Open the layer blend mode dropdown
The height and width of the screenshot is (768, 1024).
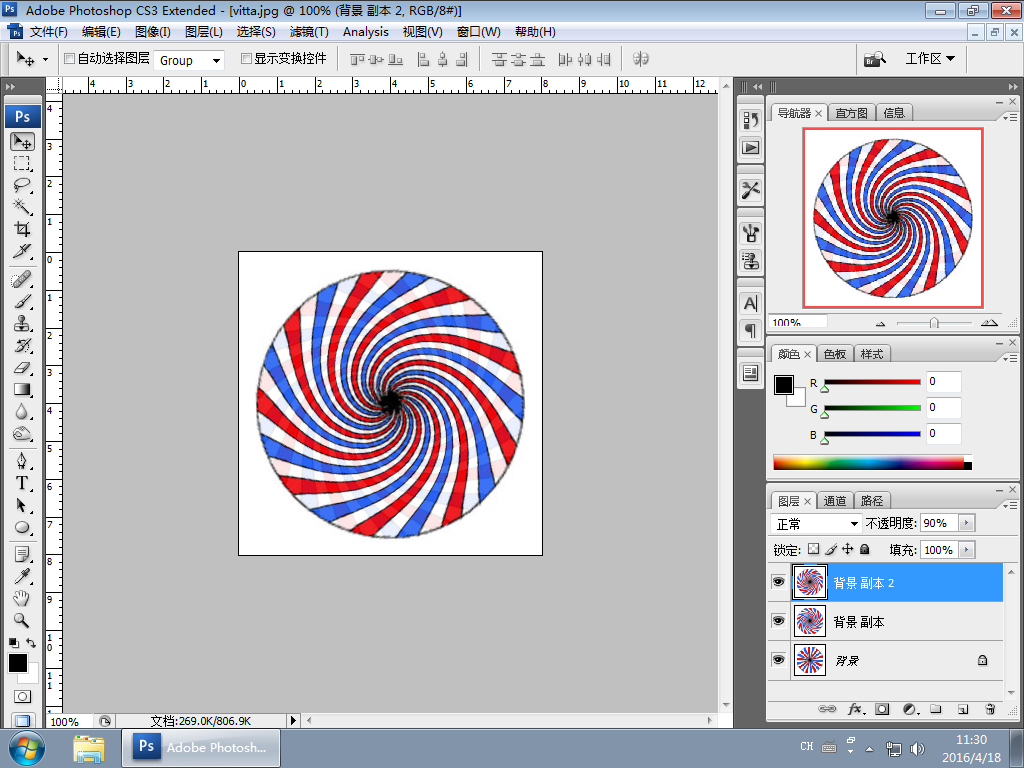pyautogui.click(x=816, y=524)
